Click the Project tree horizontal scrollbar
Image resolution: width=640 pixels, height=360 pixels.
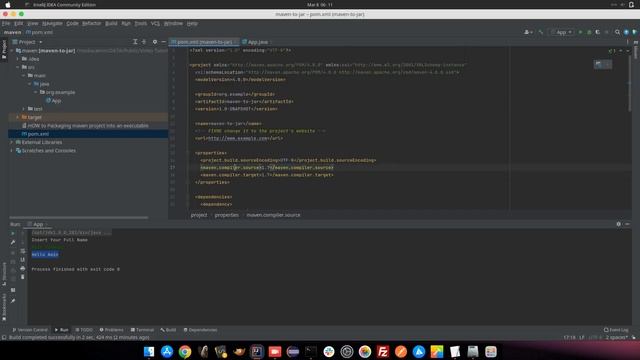click(78, 217)
